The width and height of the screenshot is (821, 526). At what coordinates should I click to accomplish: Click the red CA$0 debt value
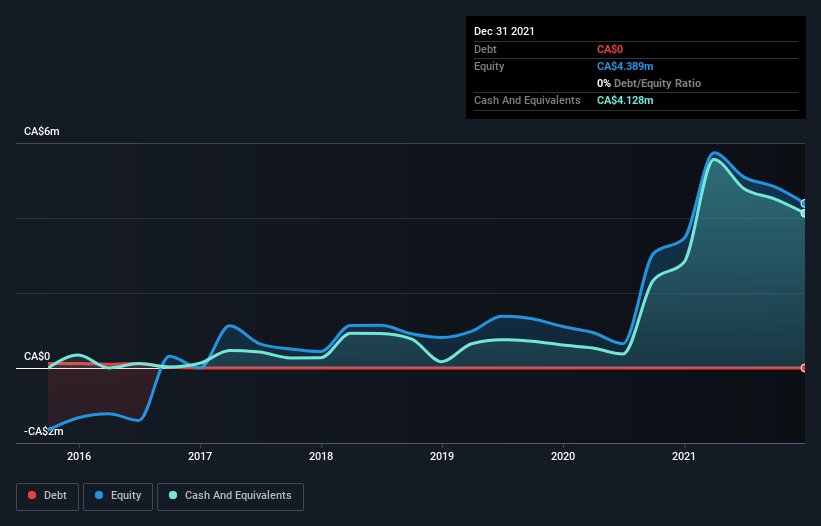(x=610, y=49)
